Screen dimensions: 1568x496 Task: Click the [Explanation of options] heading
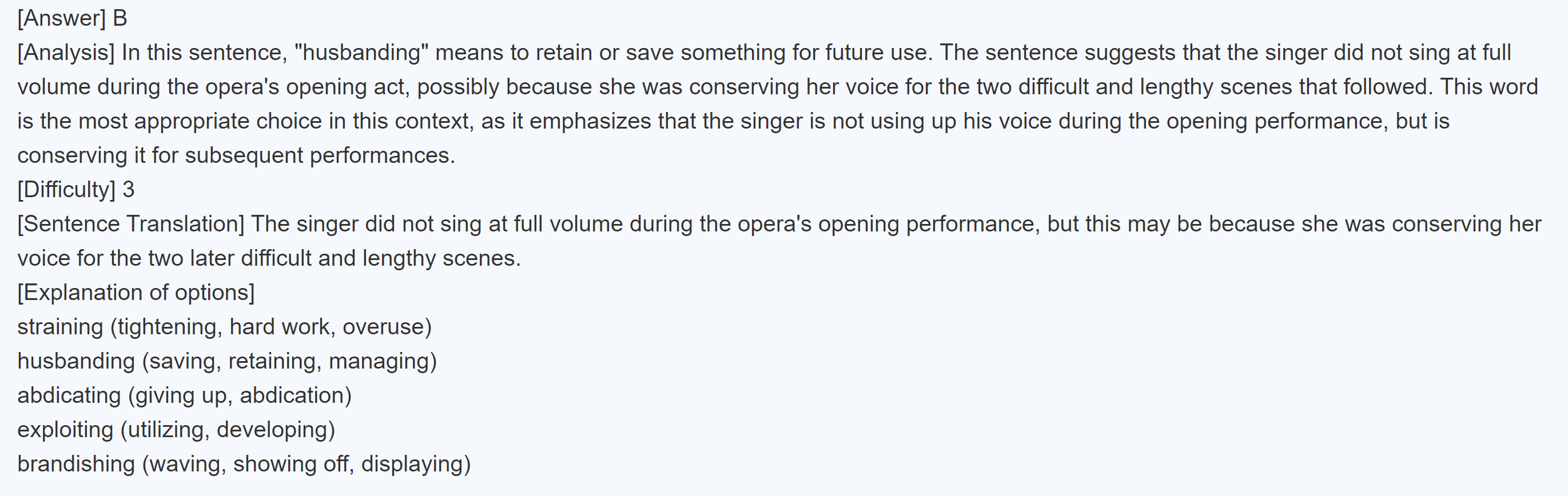[136, 293]
